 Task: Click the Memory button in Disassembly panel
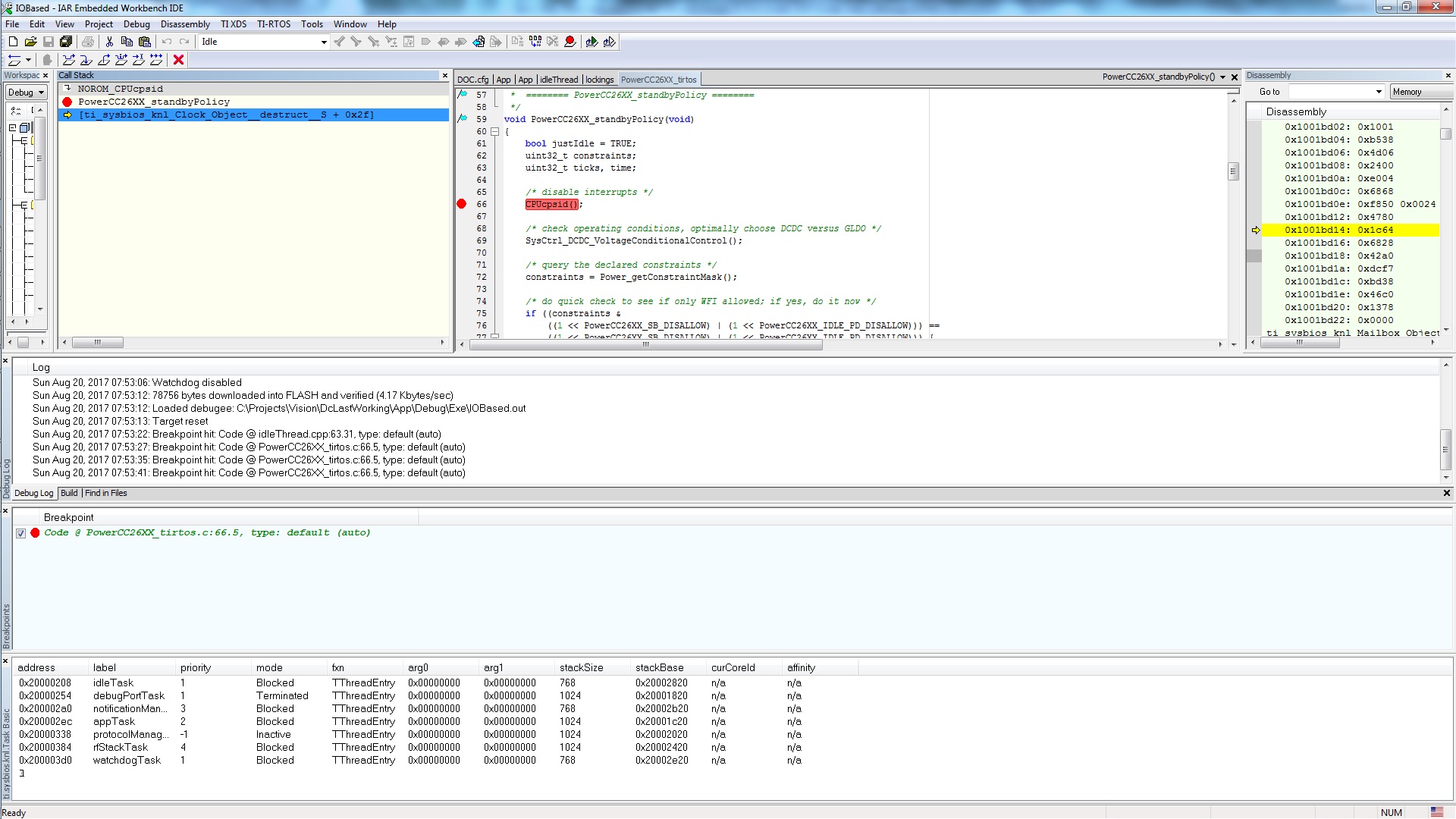tap(1407, 92)
